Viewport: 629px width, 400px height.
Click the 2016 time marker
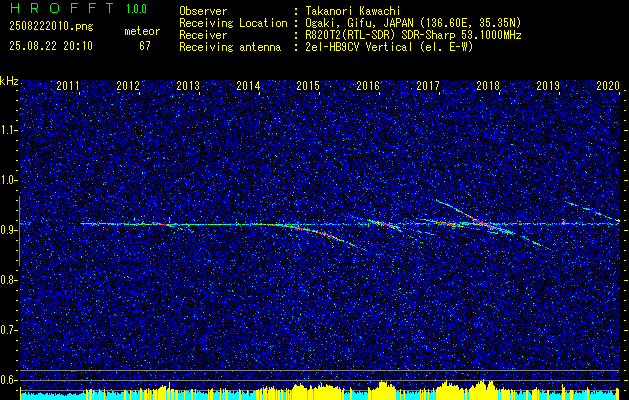(x=368, y=85)
